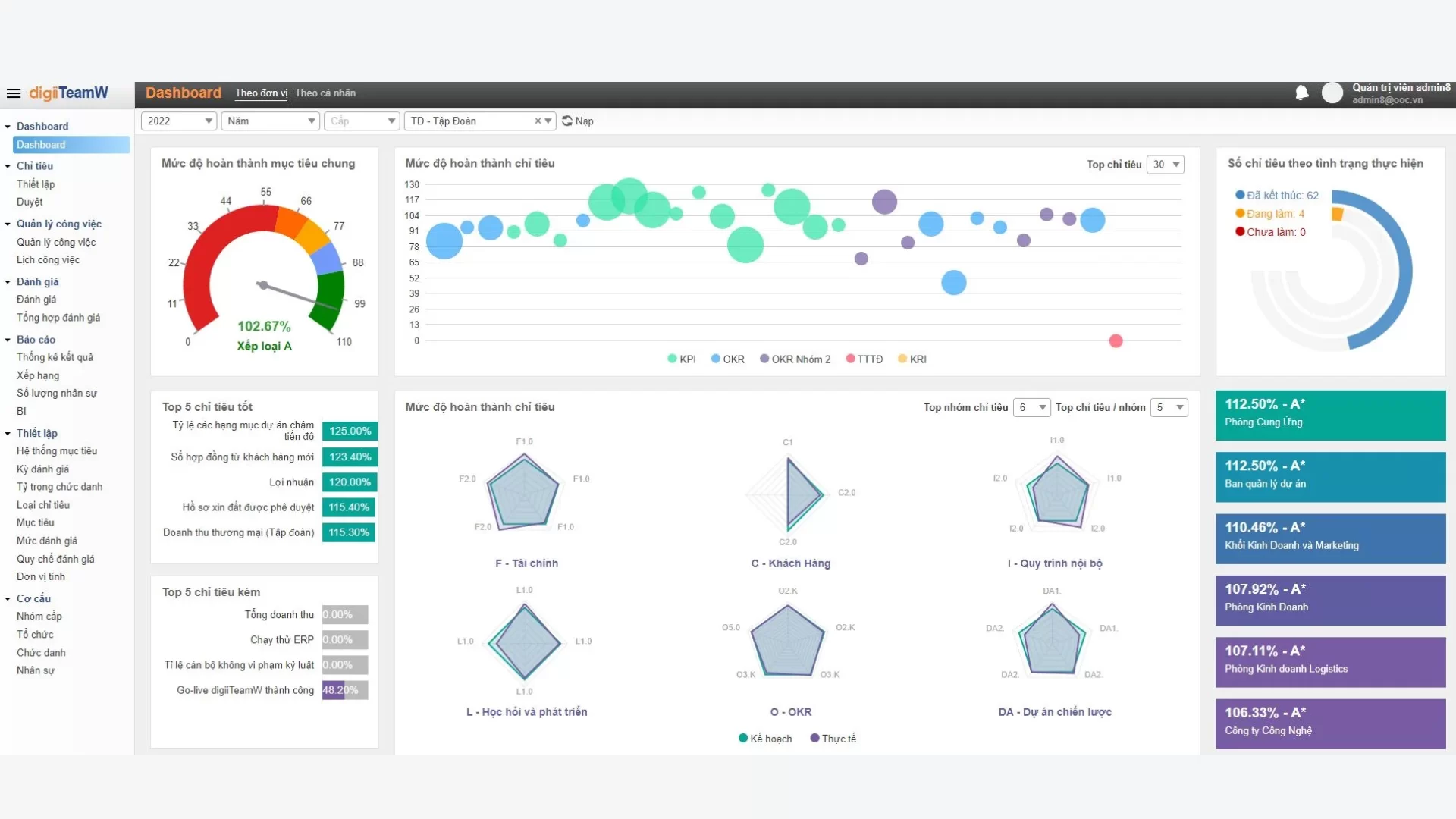Viewport: 1456px width, 819px height.
Task: Click the red TTTĐ bubble in chart
Action: click(1116, 341)
